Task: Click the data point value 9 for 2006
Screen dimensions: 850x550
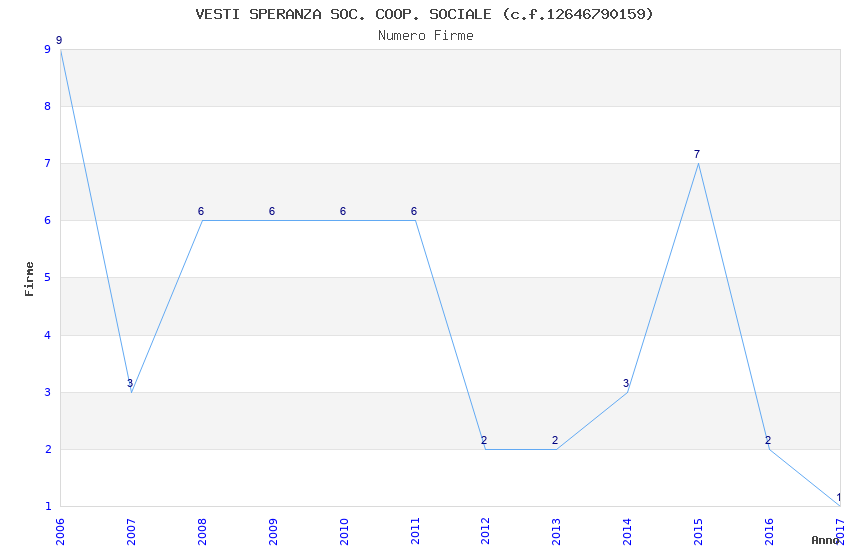Action: pos(59,40)
